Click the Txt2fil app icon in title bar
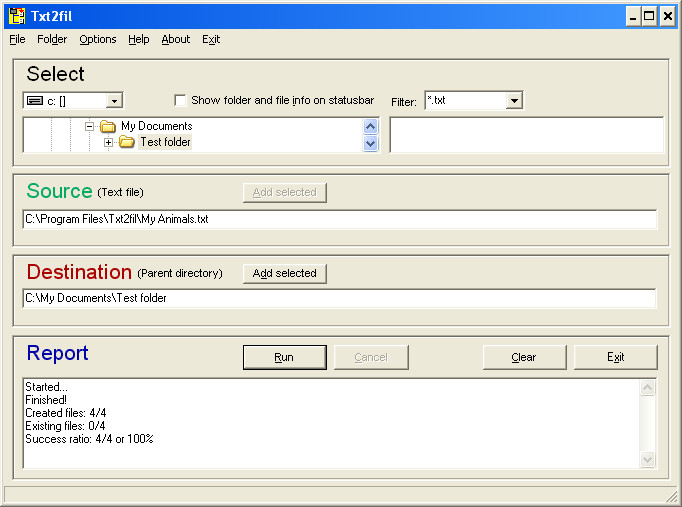 16,16
